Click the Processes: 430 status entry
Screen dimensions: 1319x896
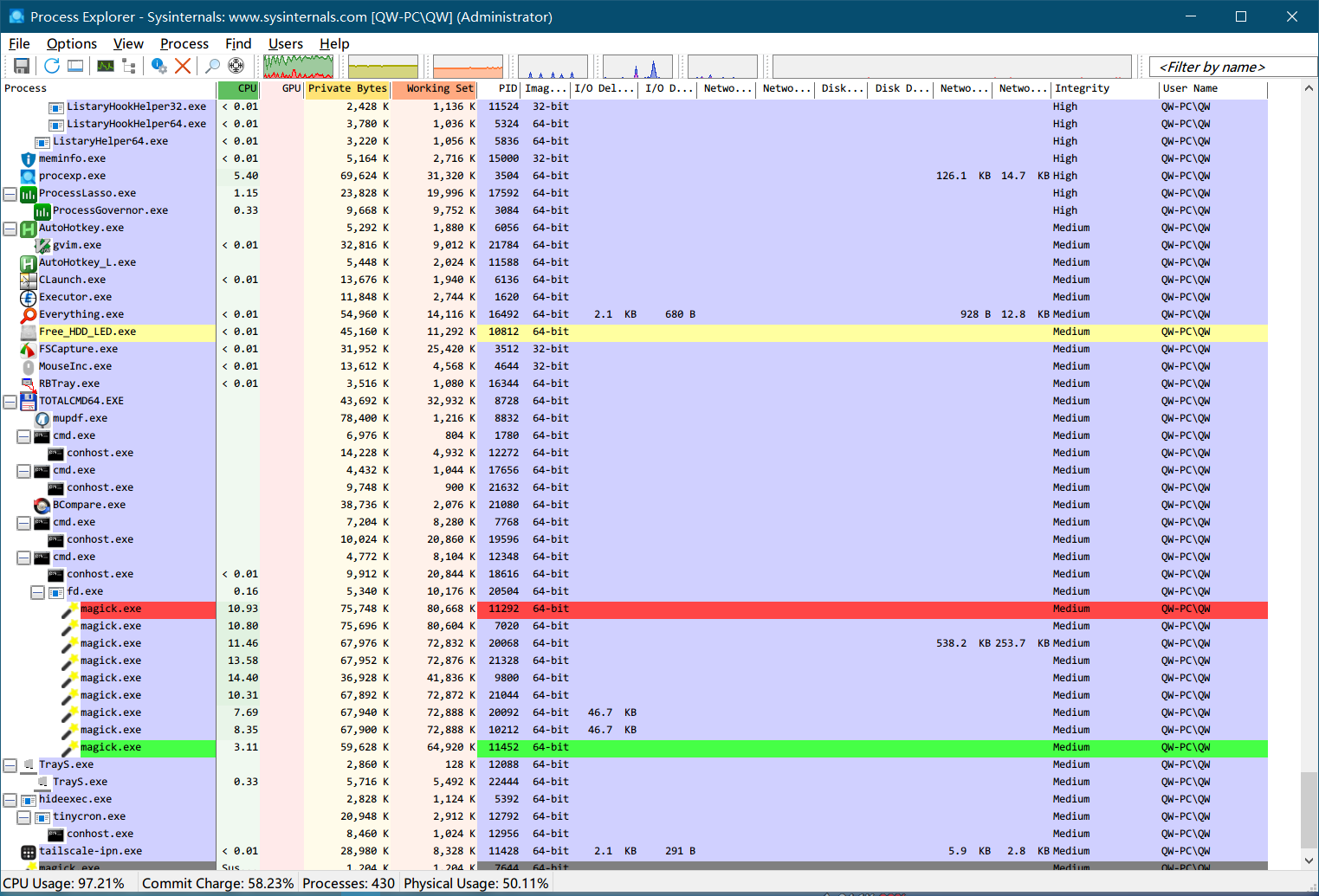pyautogui.click(x=348, y=883)
